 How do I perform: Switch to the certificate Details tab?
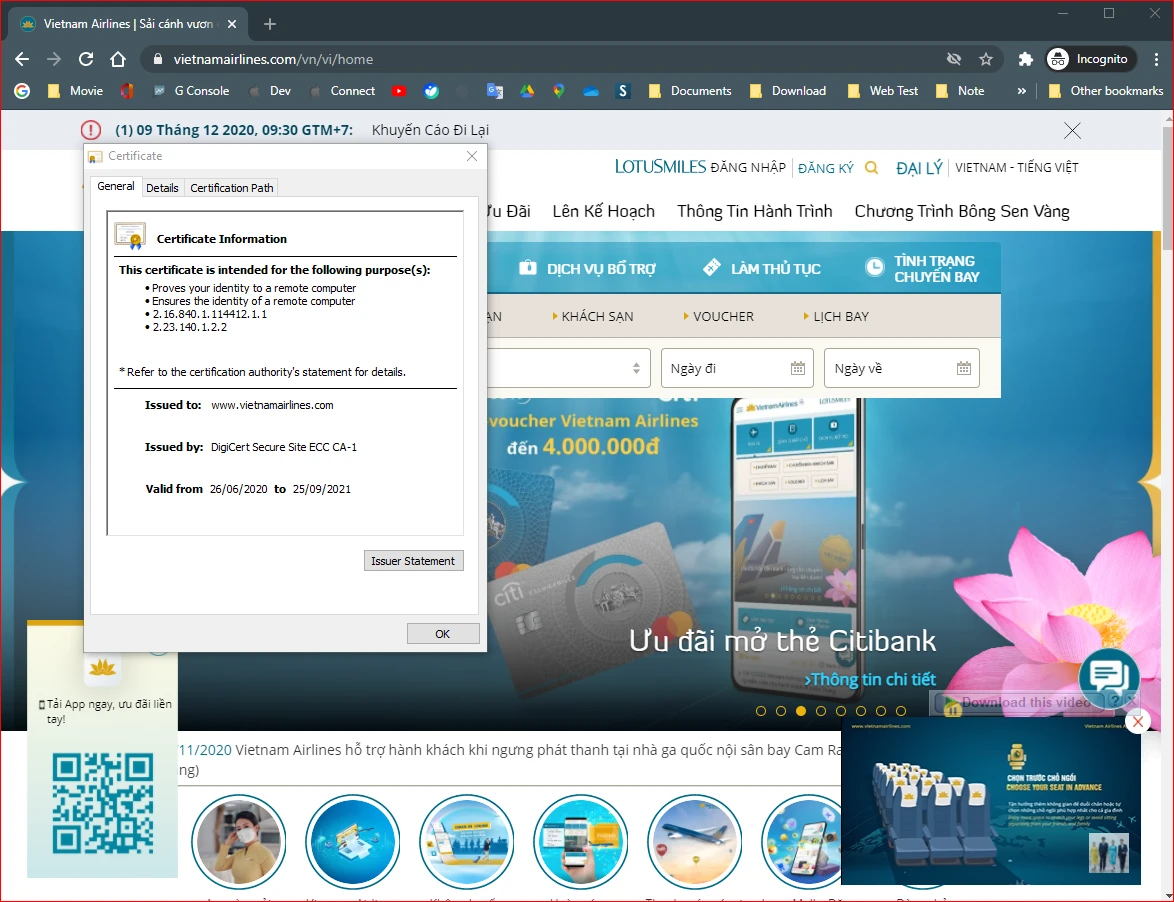coord(162,188)
